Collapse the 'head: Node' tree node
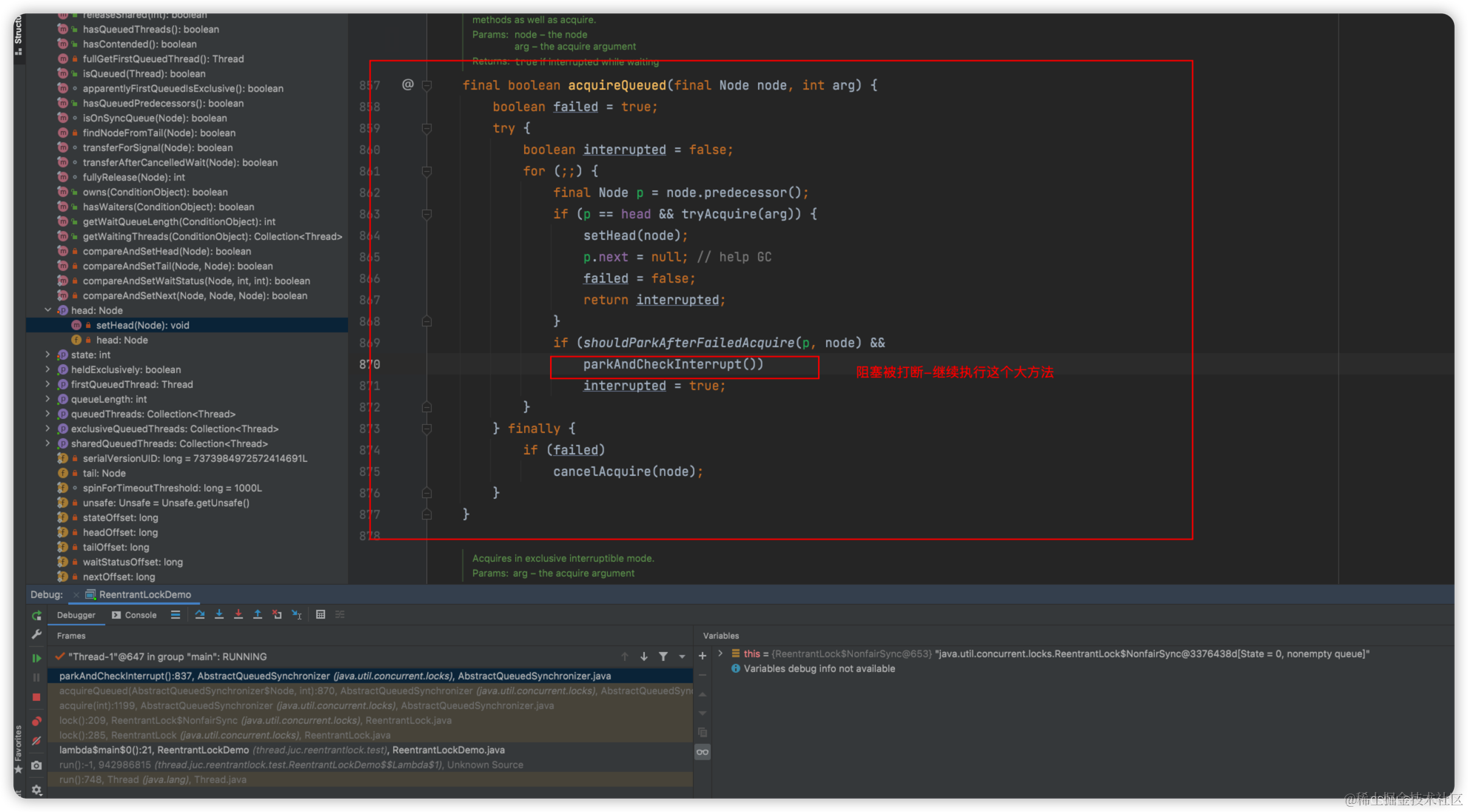This screenshot has height=812, width=1468. coord(48,310)
